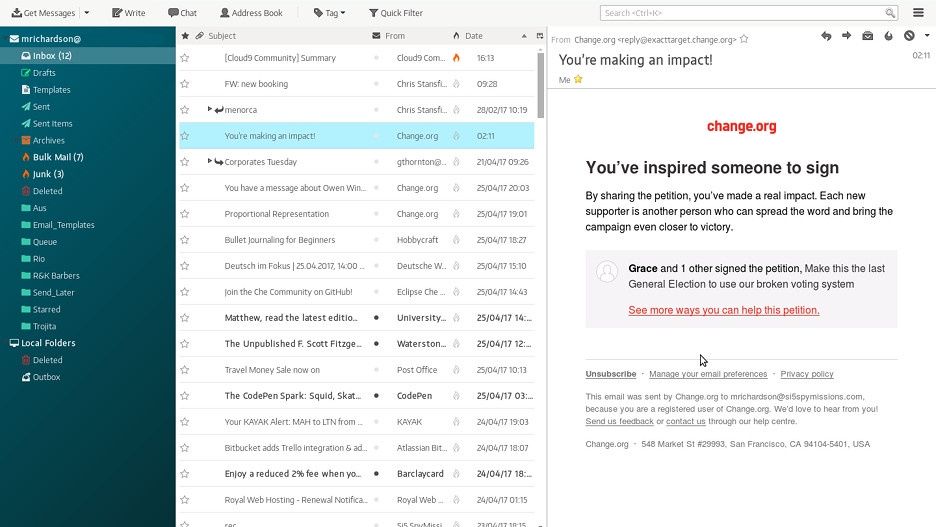Sort by junk status column header

pyautogui.click(x=457, y=36)
